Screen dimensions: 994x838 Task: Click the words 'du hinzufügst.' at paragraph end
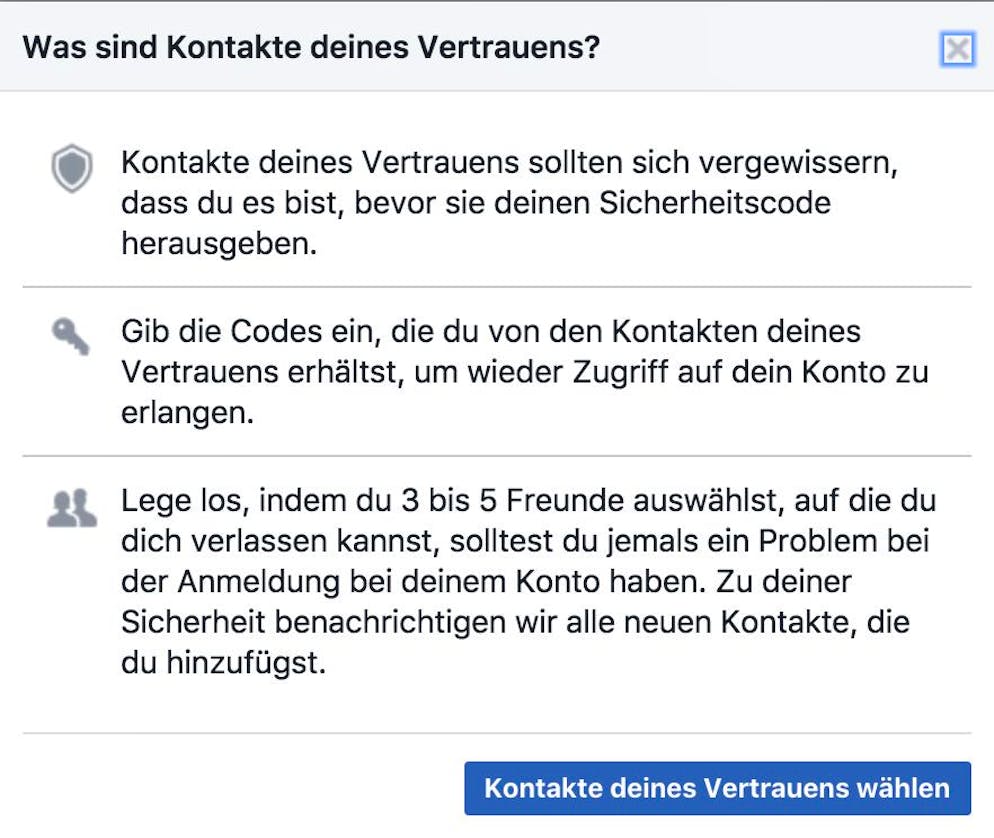(x=223, y=663)
